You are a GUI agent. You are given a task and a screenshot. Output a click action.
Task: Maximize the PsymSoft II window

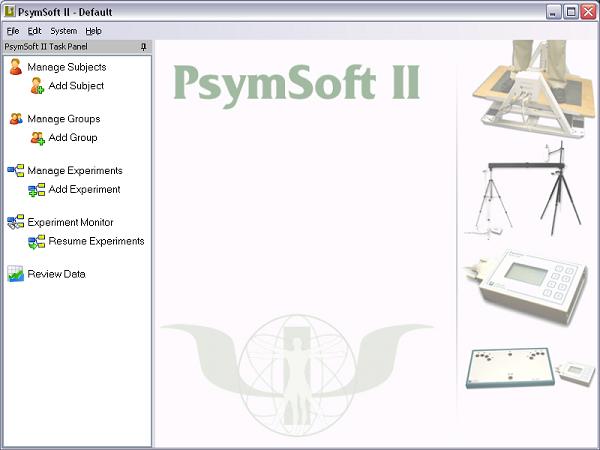tap(571, 12)
